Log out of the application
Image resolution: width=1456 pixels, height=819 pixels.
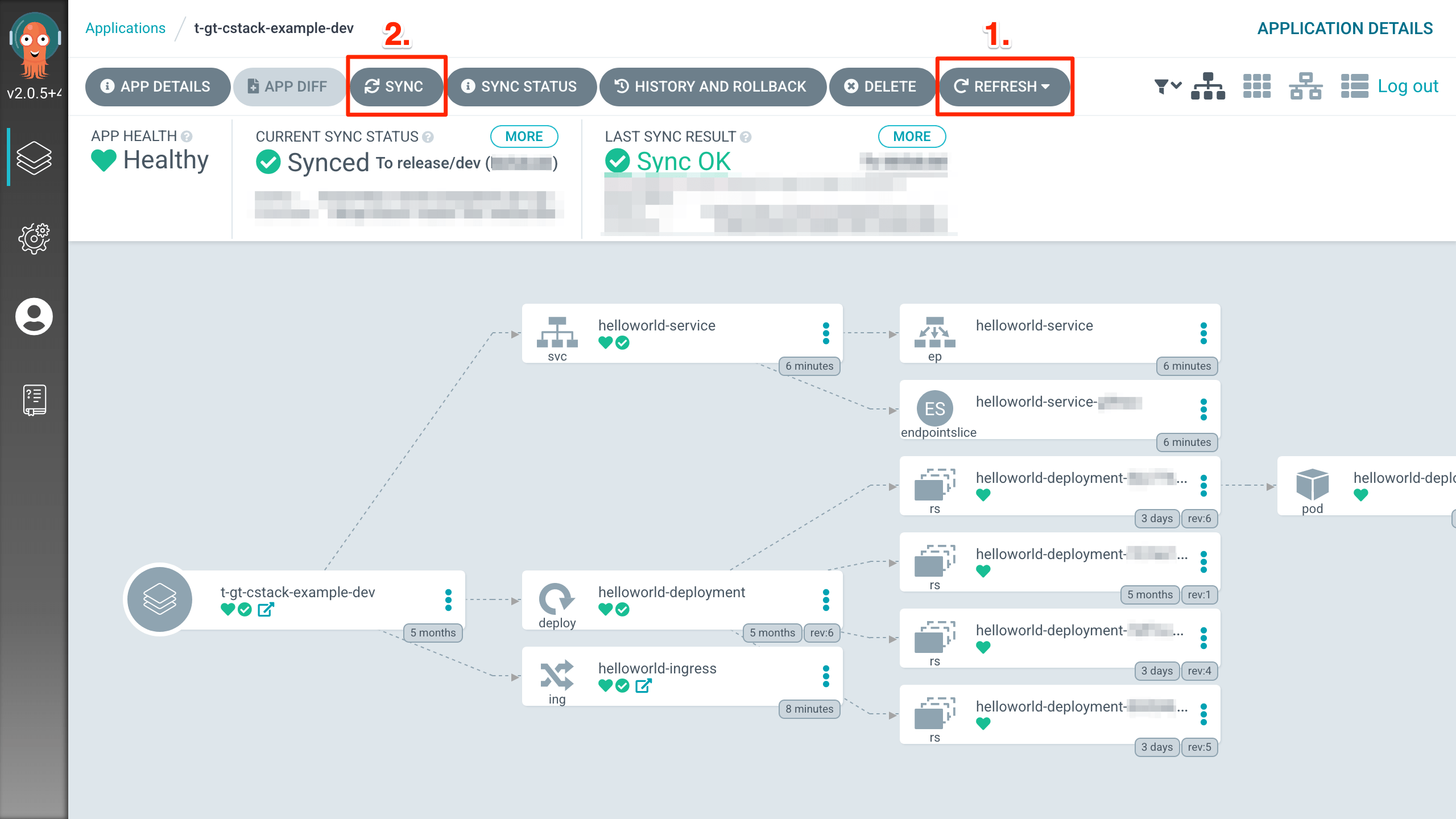click(x=1408, y=85)
